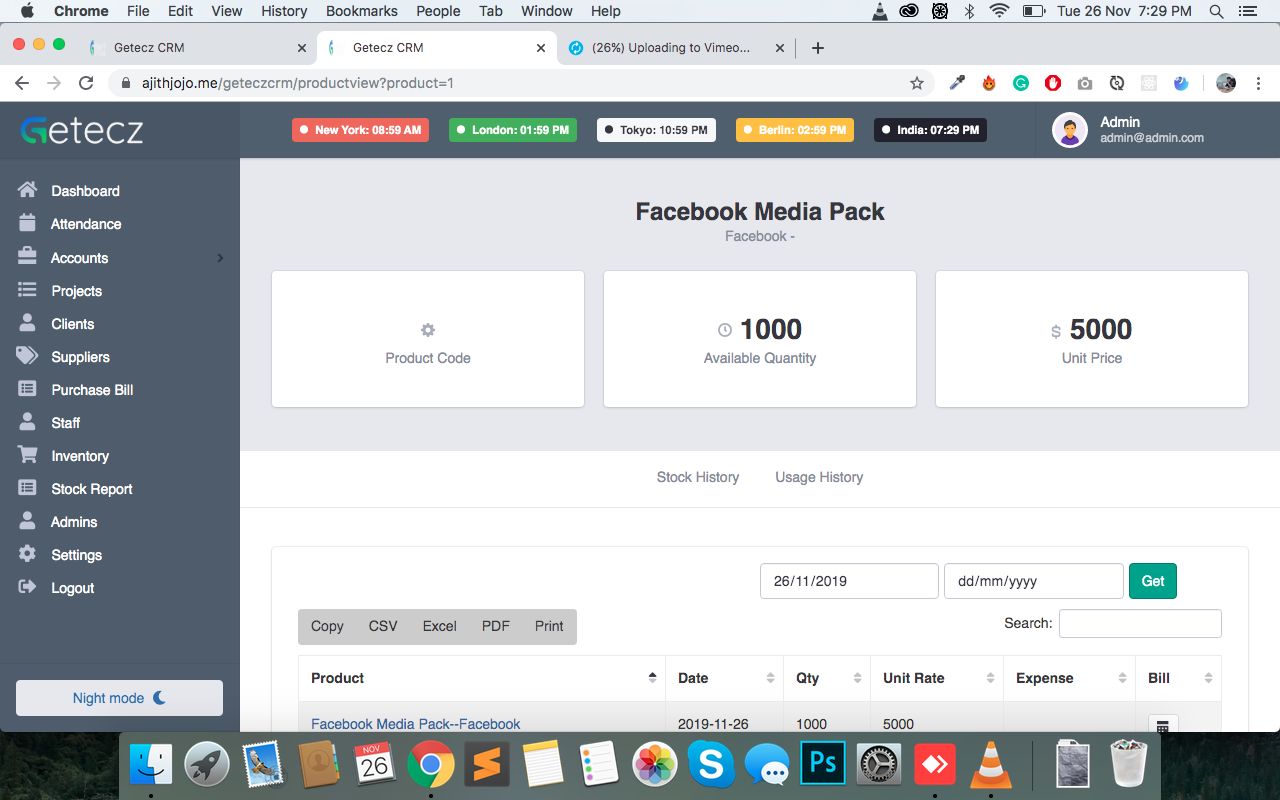Click the red stop-hand ad blocker extension

coord(1053,83)
